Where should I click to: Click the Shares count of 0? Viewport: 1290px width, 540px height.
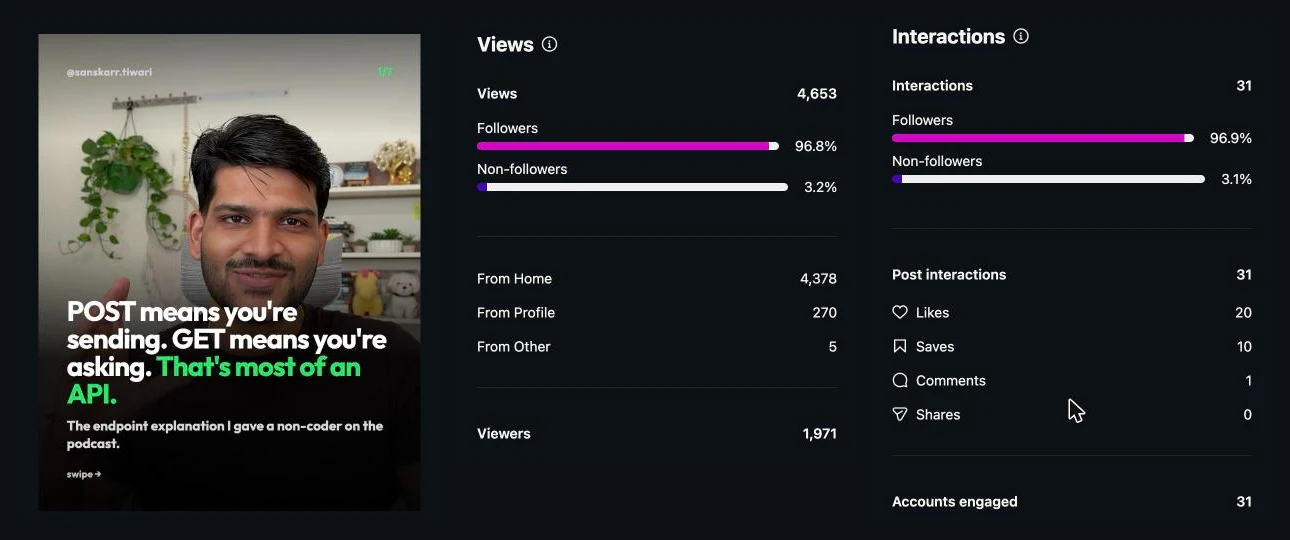(1247, 414)
